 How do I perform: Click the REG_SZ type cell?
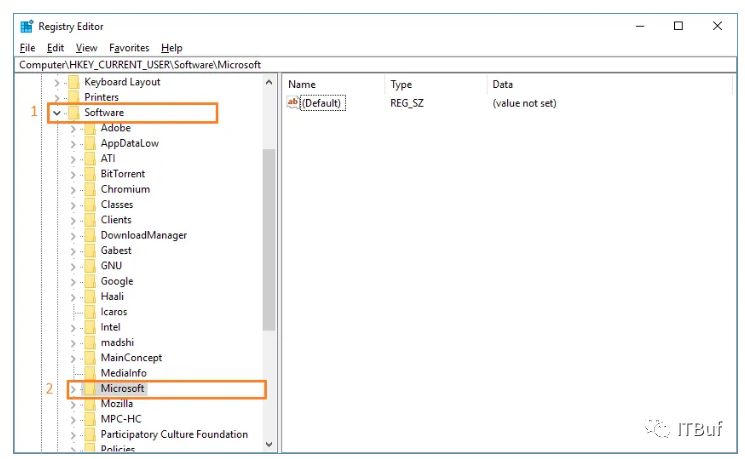[407, 103]
